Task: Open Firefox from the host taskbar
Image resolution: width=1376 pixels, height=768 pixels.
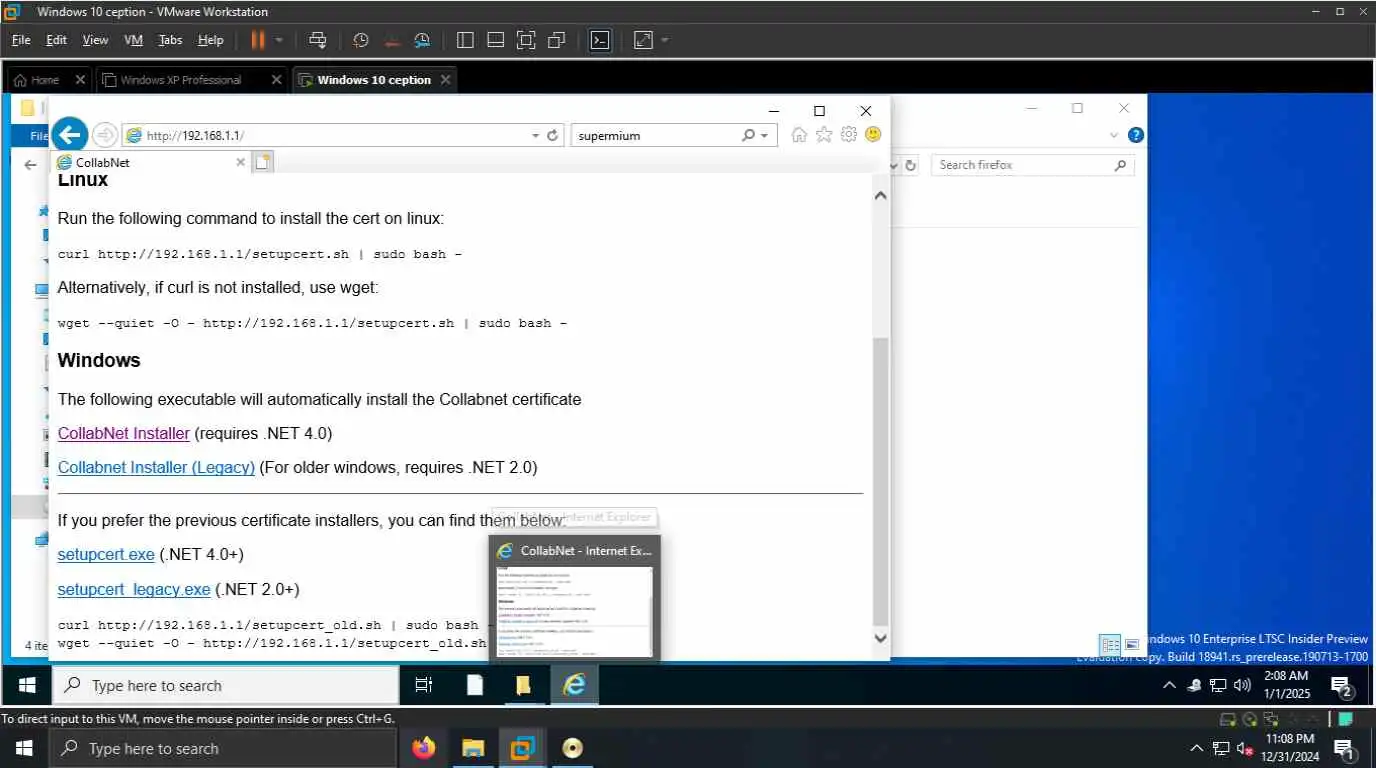Action: 424,748
